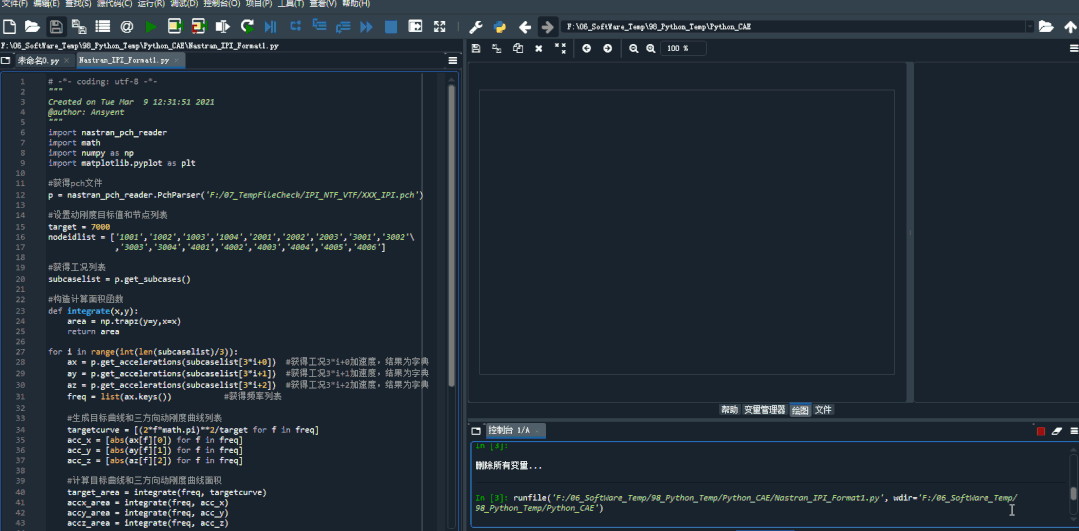Image resolution: width=1079 pixels, height=531 pixels.
Task: Run the current cell
Action: (x=175, y=27)
